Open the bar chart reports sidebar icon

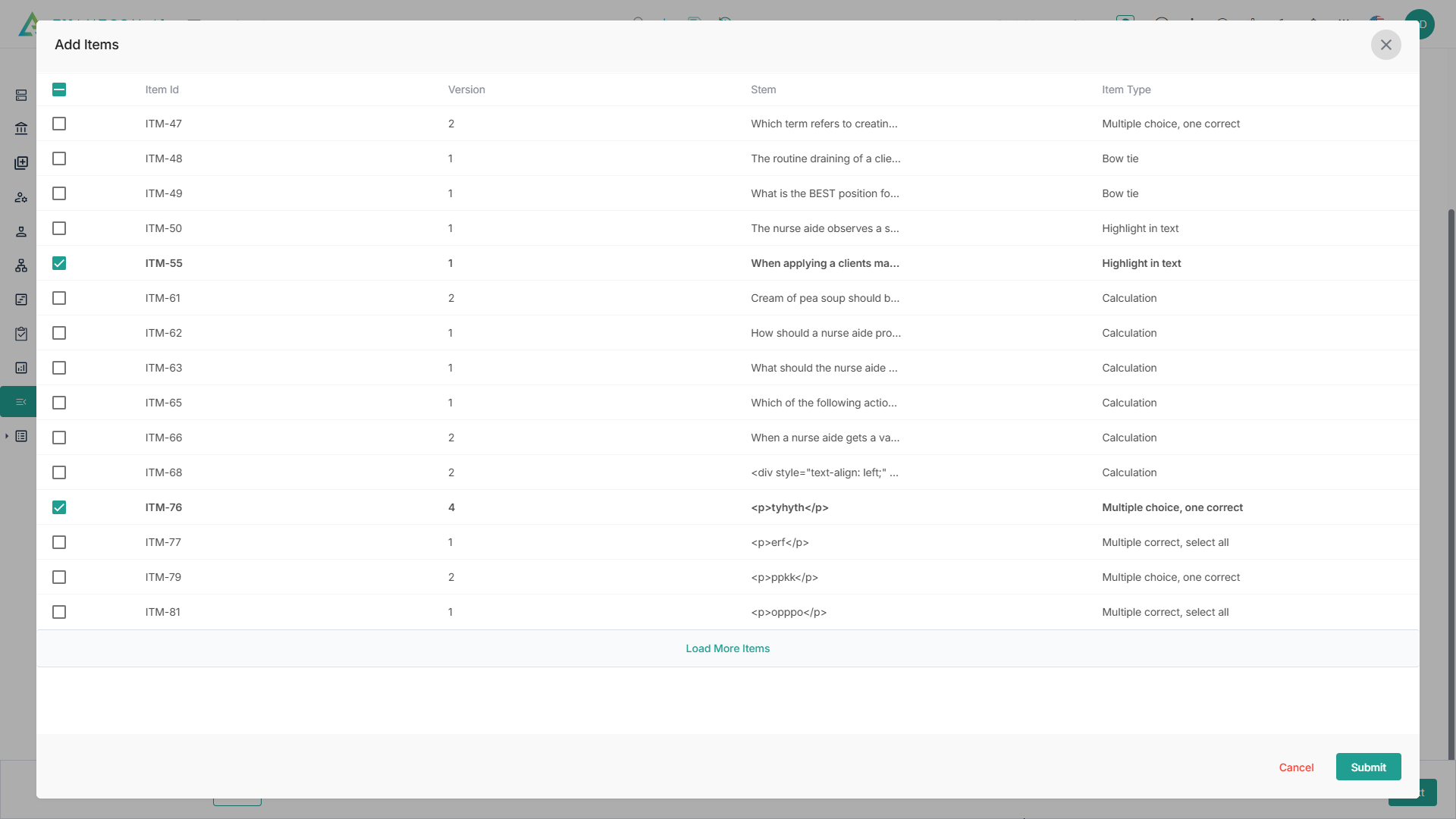[21, 368]
